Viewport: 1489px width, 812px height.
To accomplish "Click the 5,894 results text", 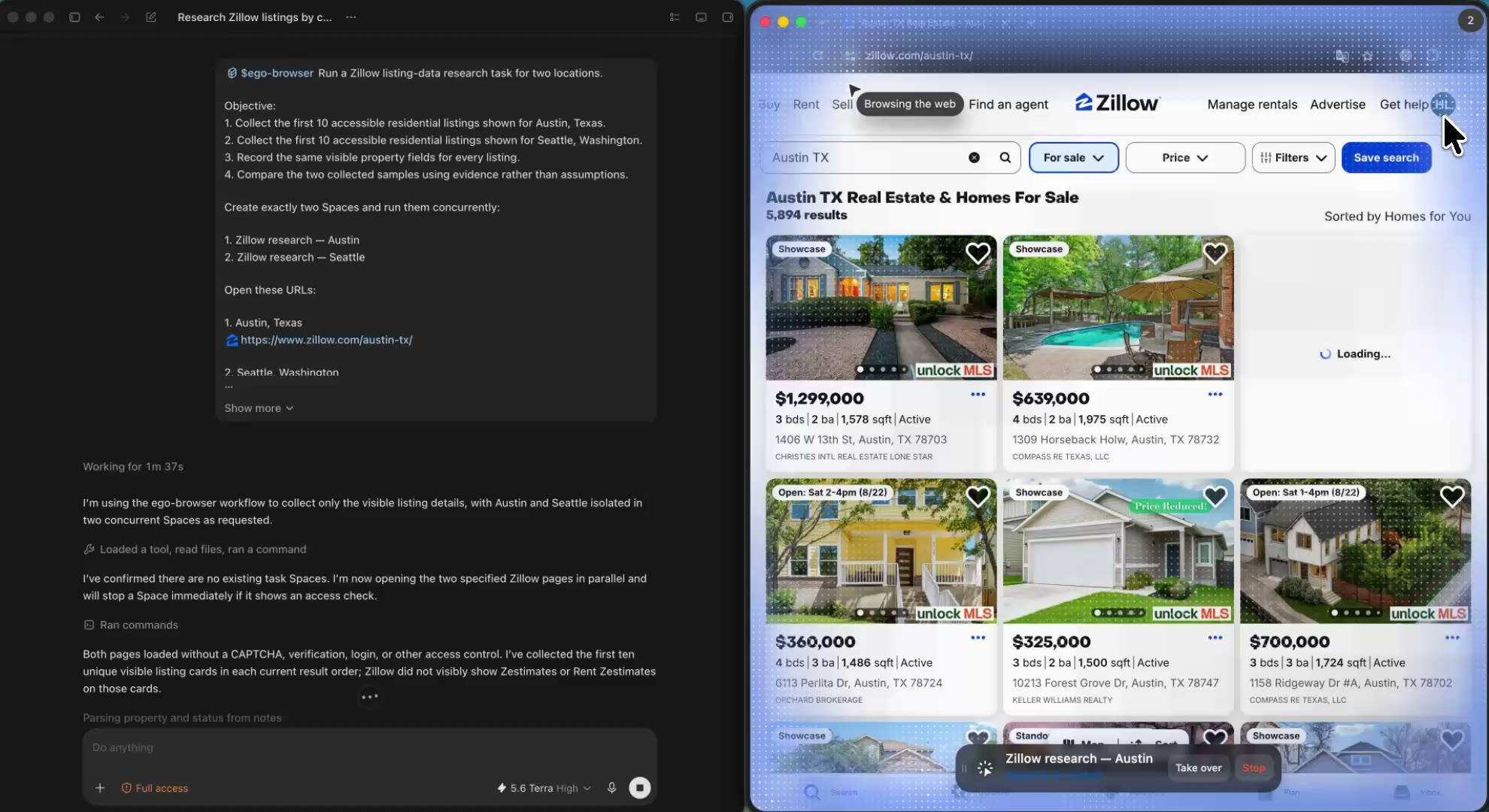I will [x=806, y=215].
